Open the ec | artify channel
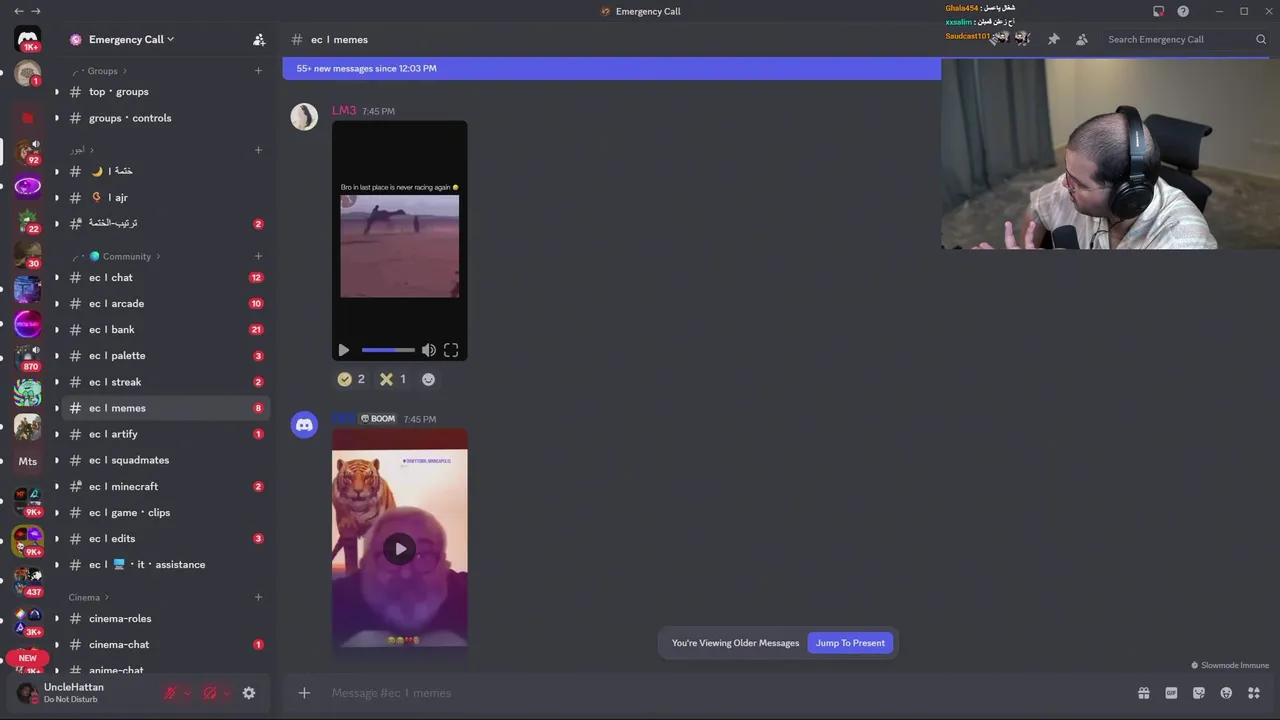The height and width of the screenshot is (720, 1280). point(165,434)
